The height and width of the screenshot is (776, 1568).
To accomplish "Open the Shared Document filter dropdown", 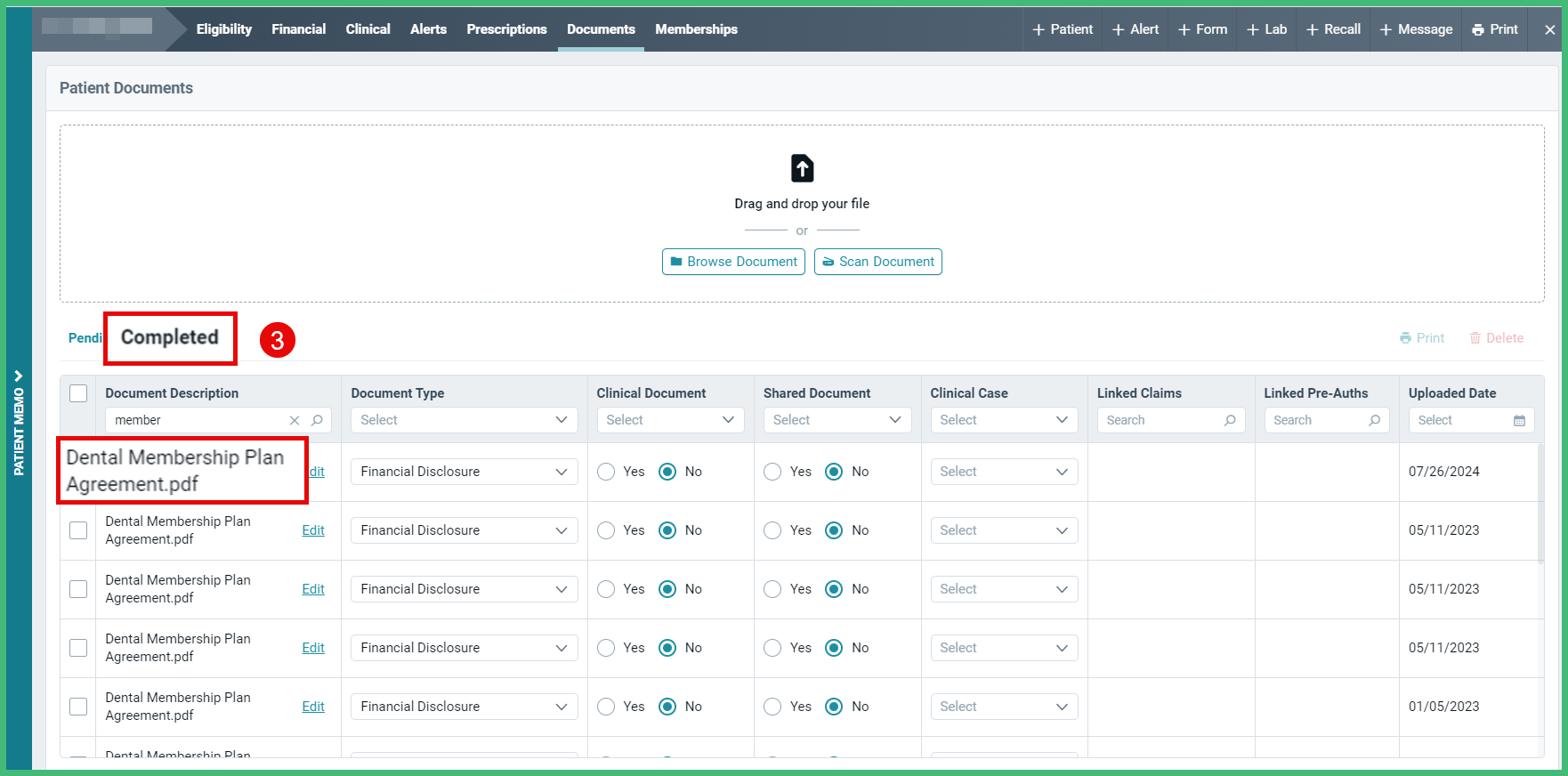I will pyautogui.click(x=837, y=420).
